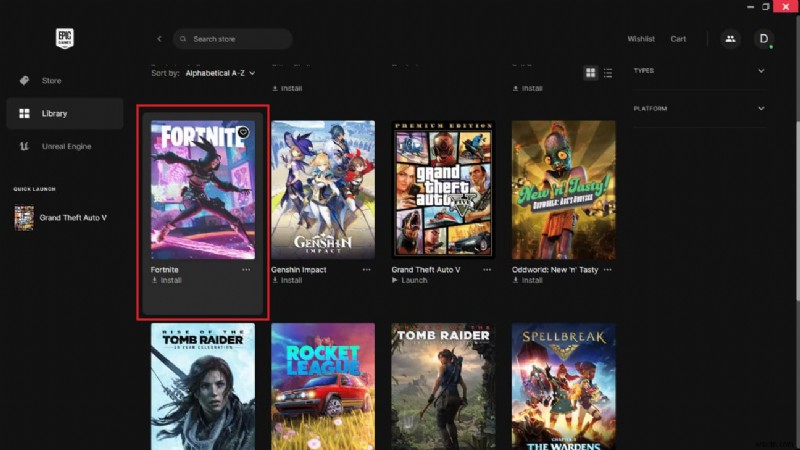Viewport: 800px width, 450px height.
Task: Restore down the launcher window
Action: click(766, 7)
